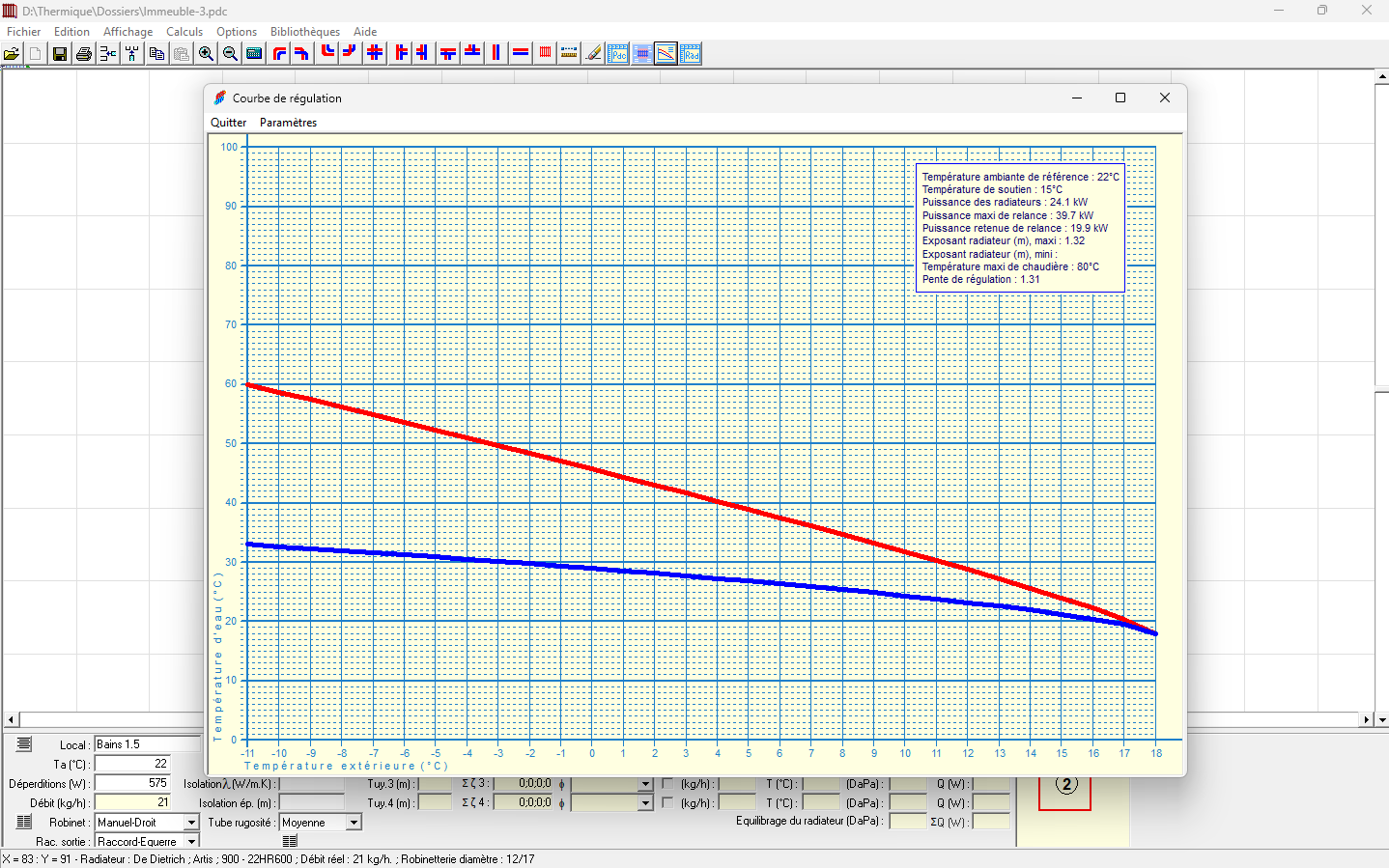Viewport: 1389px width, 868px height.
Task: Click the horizontal scrollbar left arrow
Action: tap(12, 719)
